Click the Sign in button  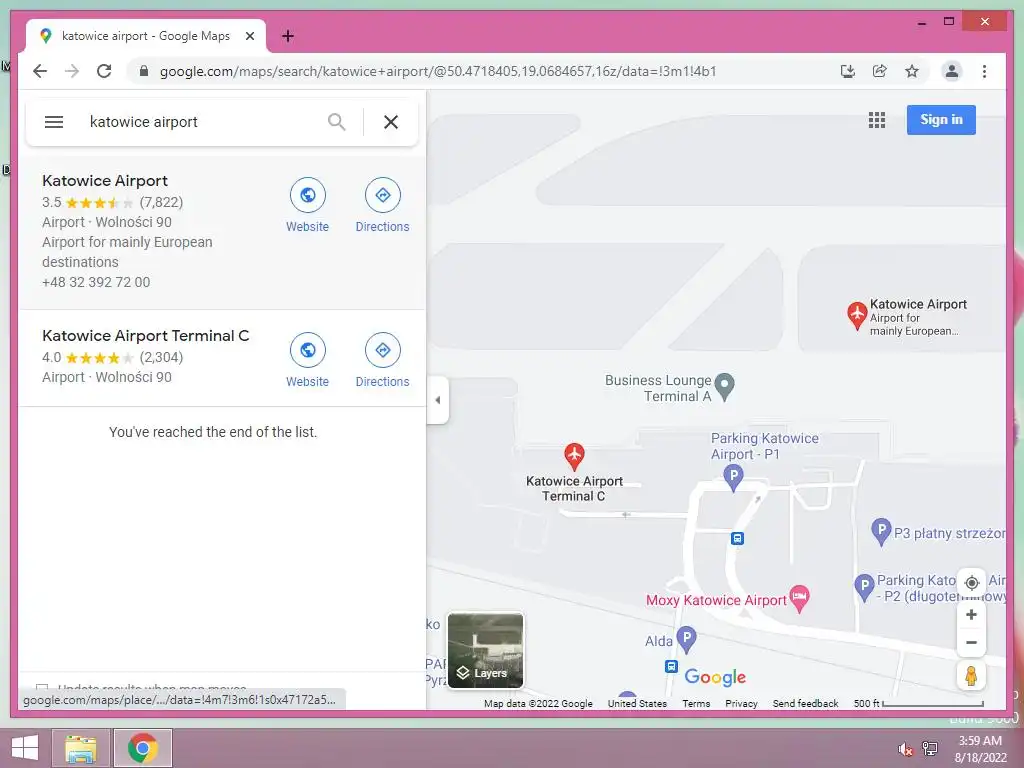click(941, 120)
